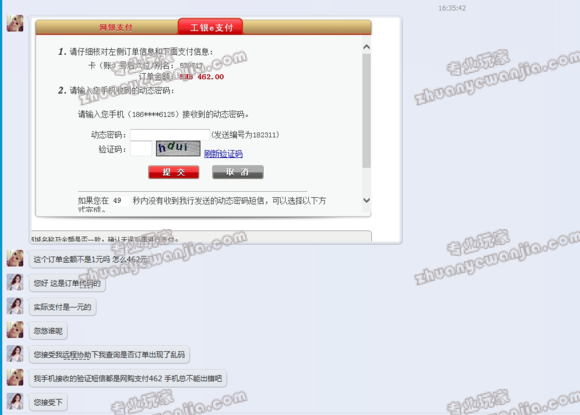Click the avatar next to 您好 这是订单代码的
The height and width of the screenshot is (415, 580).
point(15,282)
